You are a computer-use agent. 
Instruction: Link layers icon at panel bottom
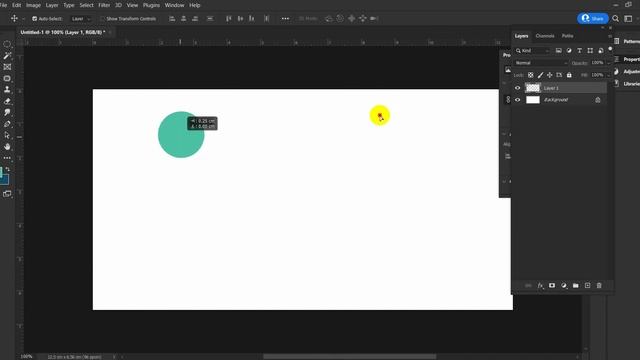[x=528, y=286]
